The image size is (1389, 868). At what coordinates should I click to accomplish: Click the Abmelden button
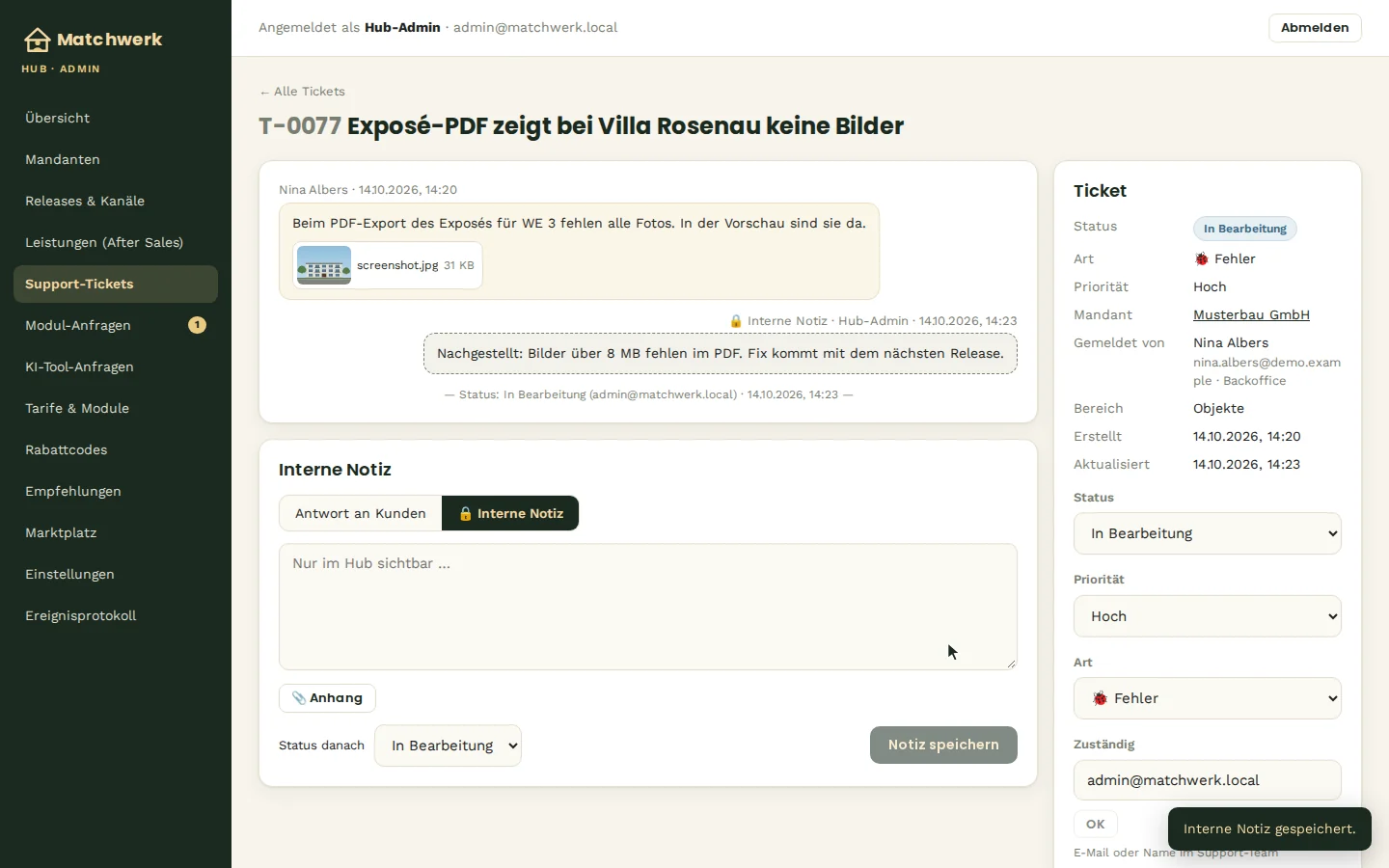click(1315, 28)
